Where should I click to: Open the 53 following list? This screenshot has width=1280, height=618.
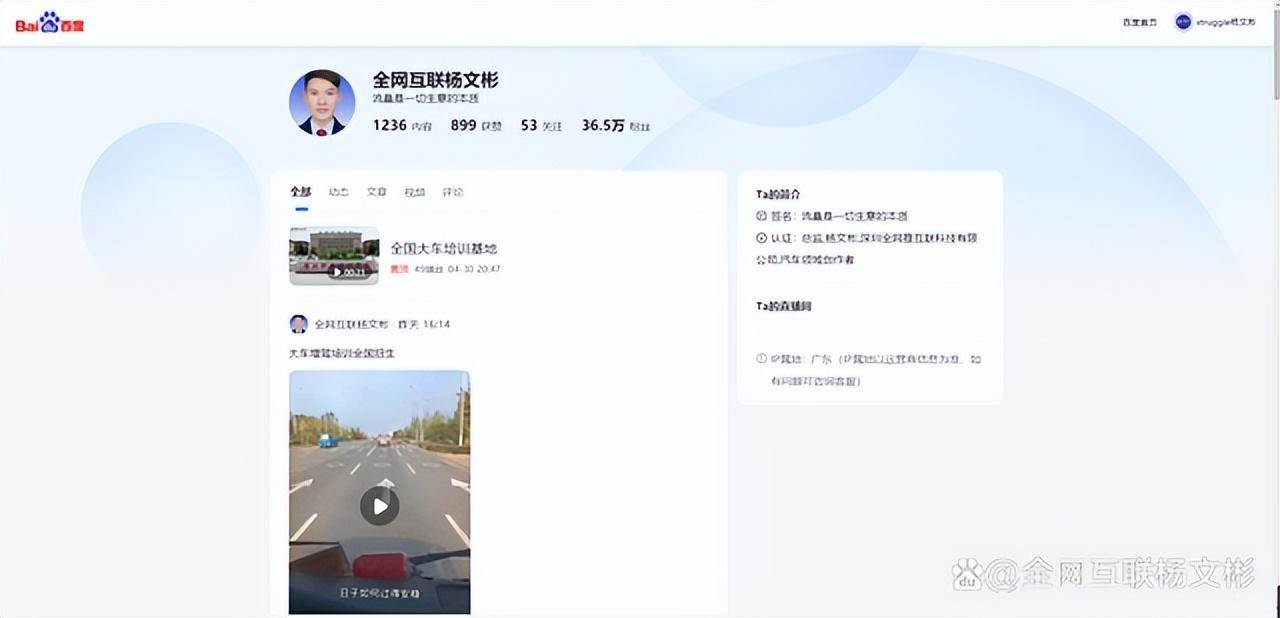[541, 126]
